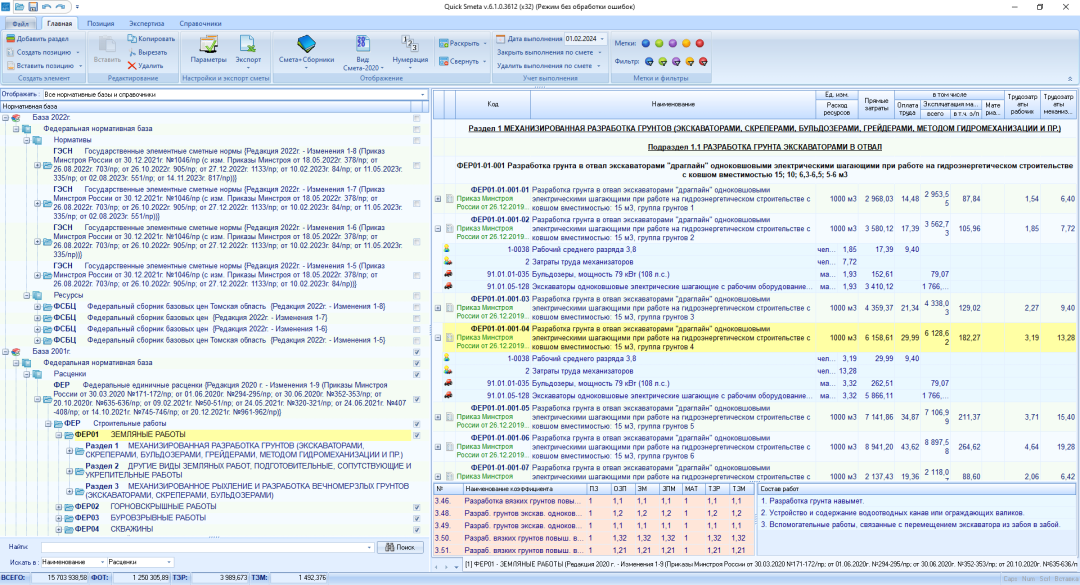Viewport: 1080px width, 585px height.
Task: Switch to the Позиция ribbon tab
Action: click(x=101, y=23)
